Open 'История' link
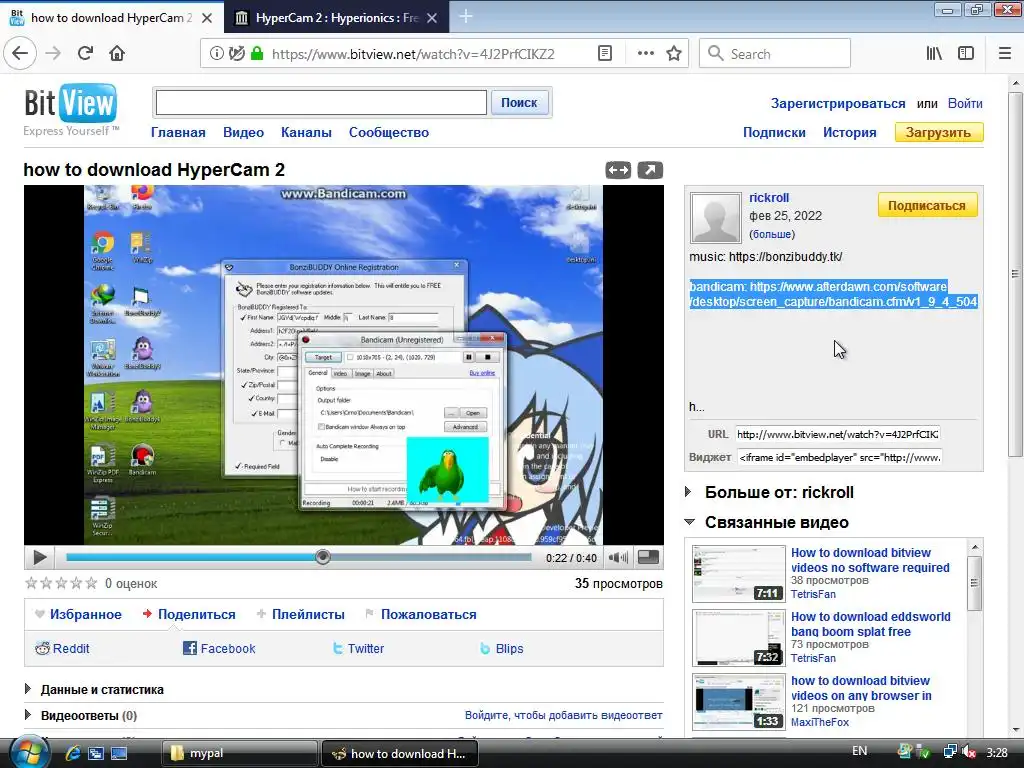1024x768 pixels. point(850,133)
